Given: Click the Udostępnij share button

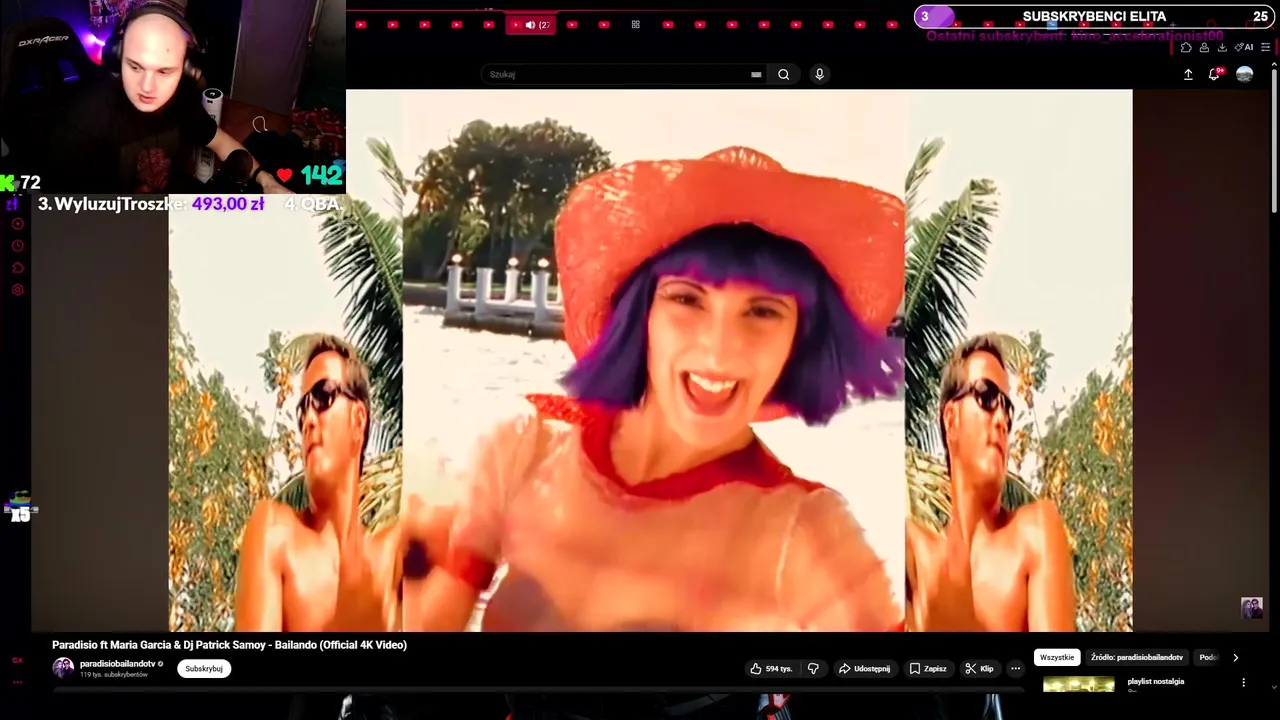Looking at the screenshot, I should click(864, 668).
